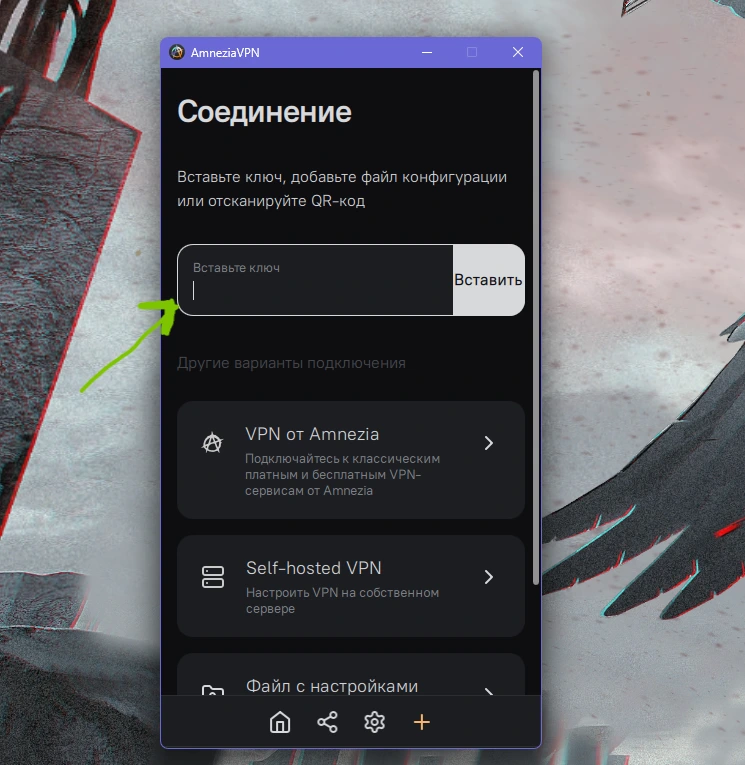Select the VPN от Amnezia option title
The height and width of the screenshot is (765, 745).
click(312, 435)
